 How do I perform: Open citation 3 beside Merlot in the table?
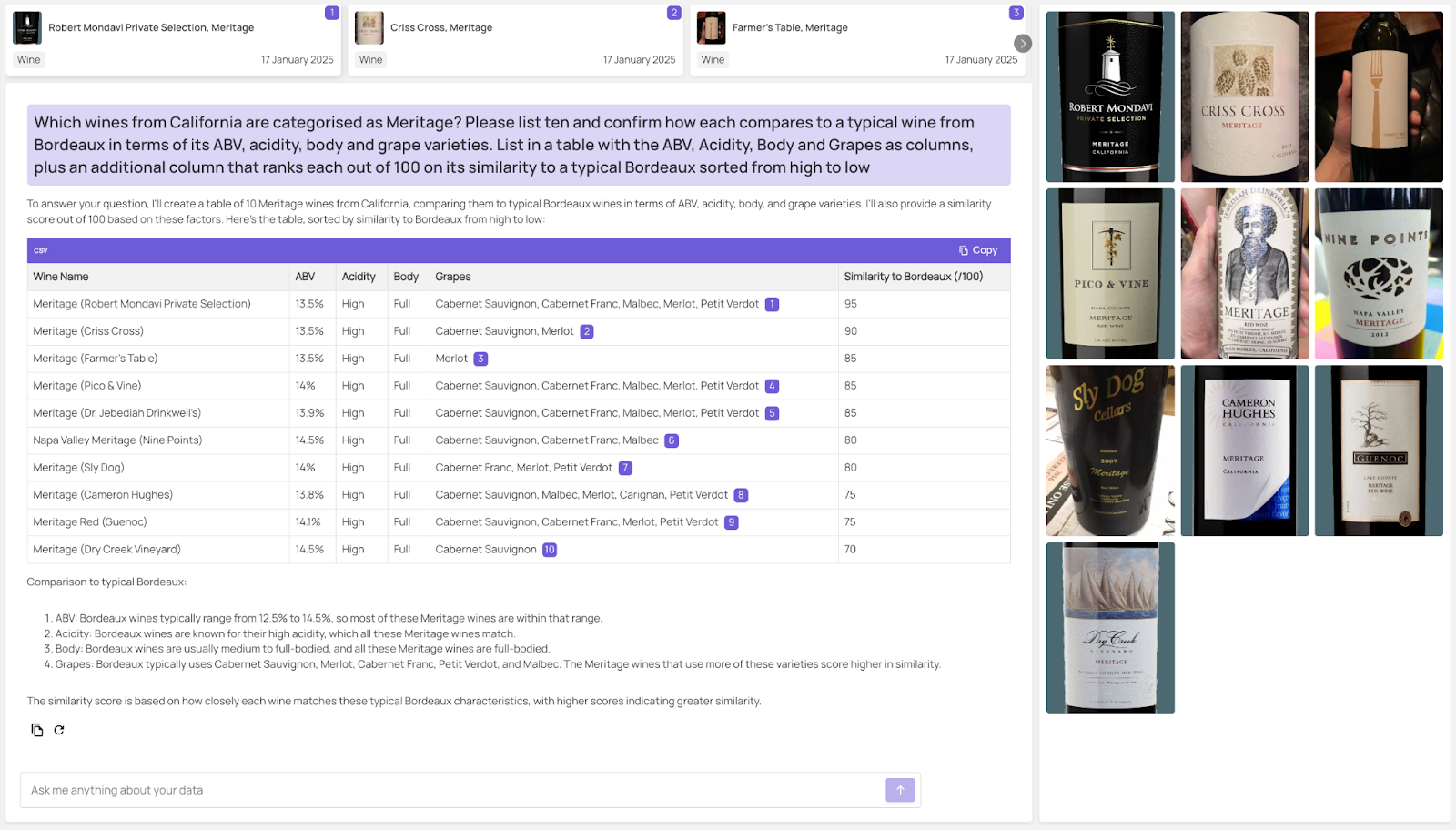tap(480, 359)
